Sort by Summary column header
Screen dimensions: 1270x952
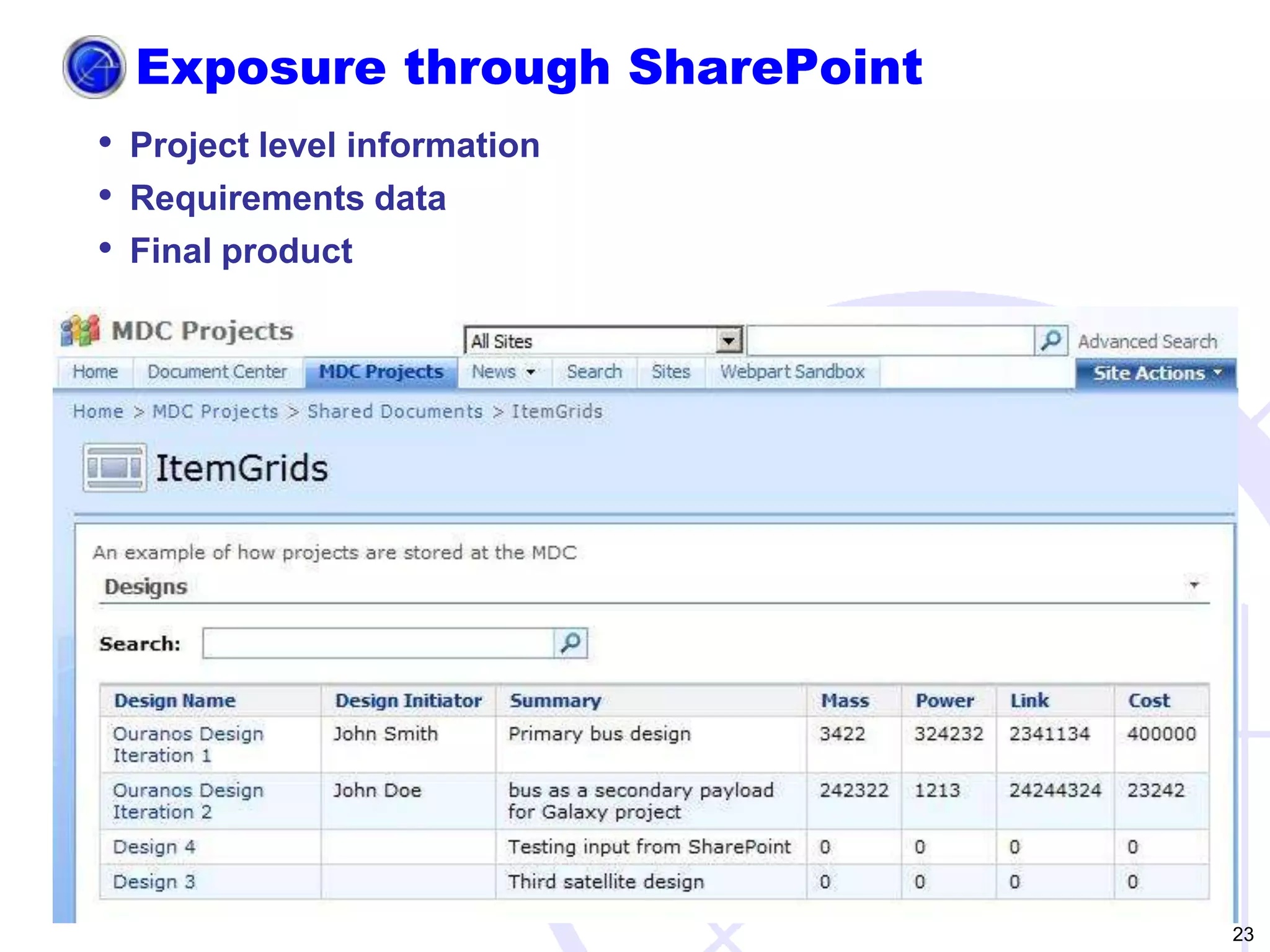(x=556, y=700)
